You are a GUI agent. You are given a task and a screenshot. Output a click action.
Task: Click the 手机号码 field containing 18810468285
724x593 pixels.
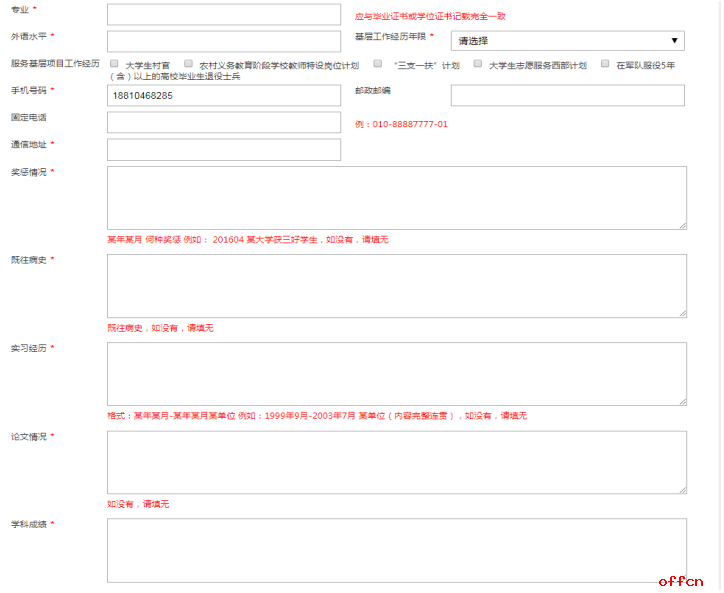(x=223, y=95)
